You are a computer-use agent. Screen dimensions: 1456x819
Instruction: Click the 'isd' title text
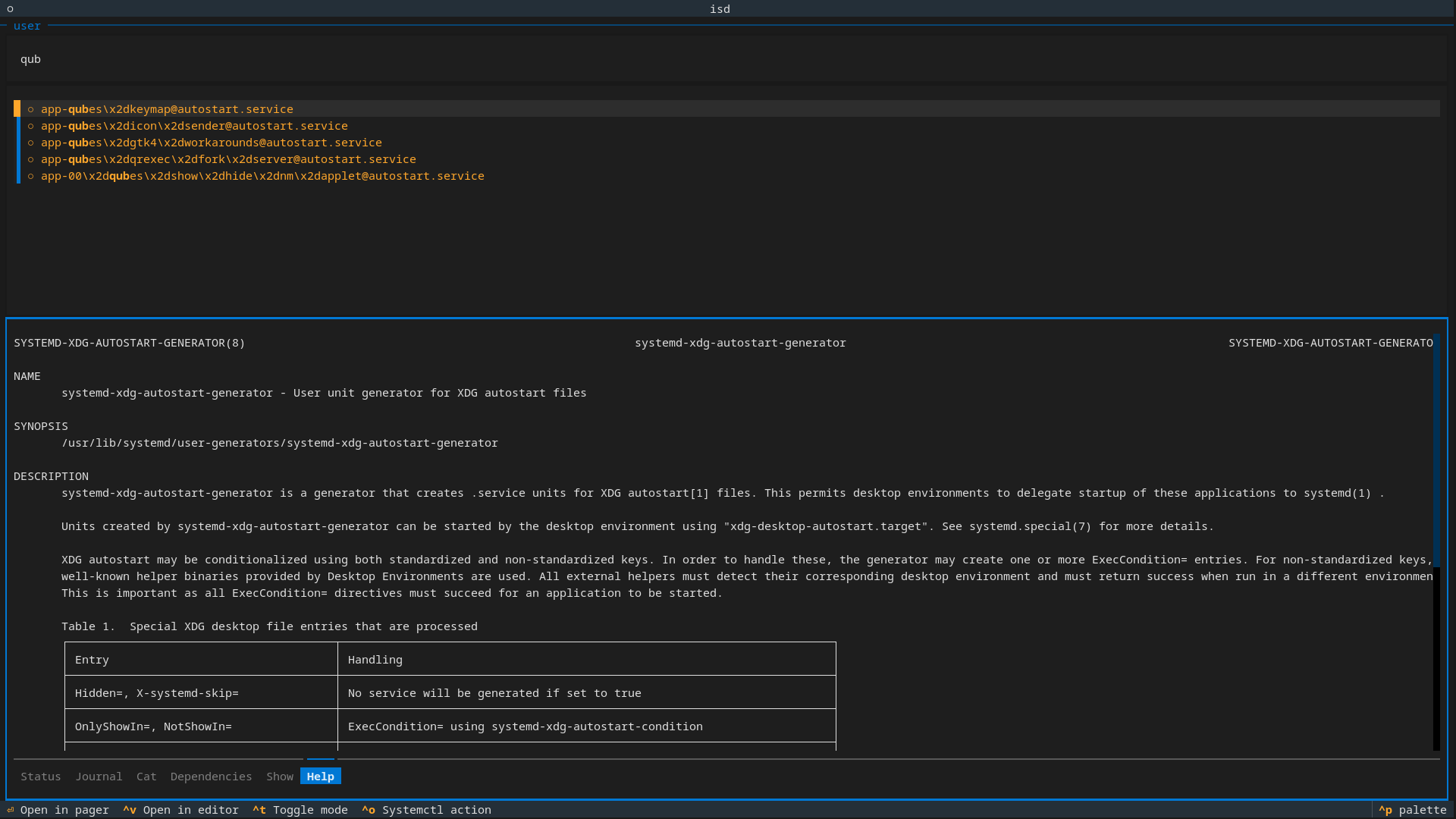(x=720, y=9)
